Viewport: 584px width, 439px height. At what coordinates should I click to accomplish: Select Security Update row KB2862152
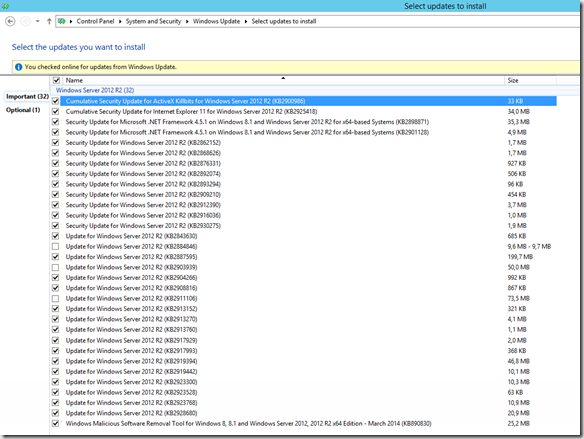[x=304, y=143]
